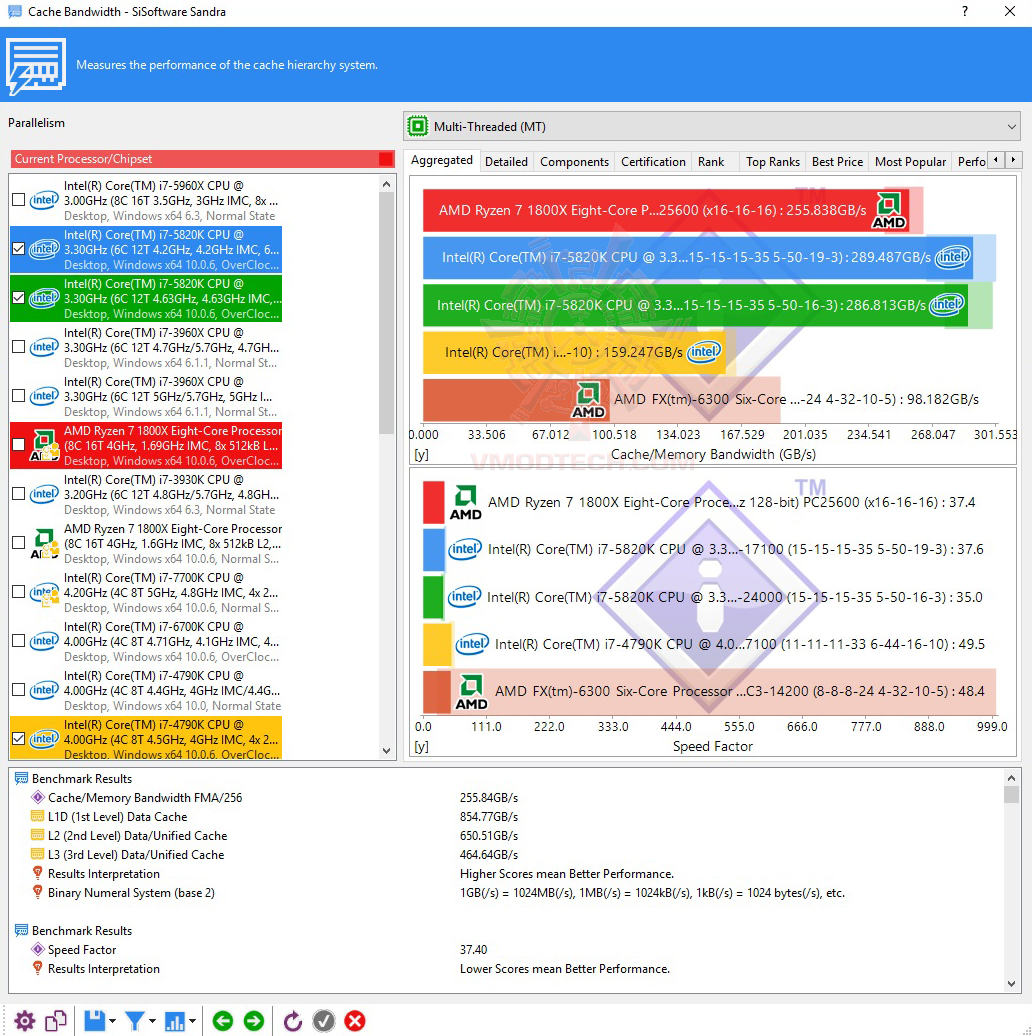Select the i7-4790K 4.4GHz Normal State entry
Viewport: 1032px width, 1036px height.
[146, 690]
